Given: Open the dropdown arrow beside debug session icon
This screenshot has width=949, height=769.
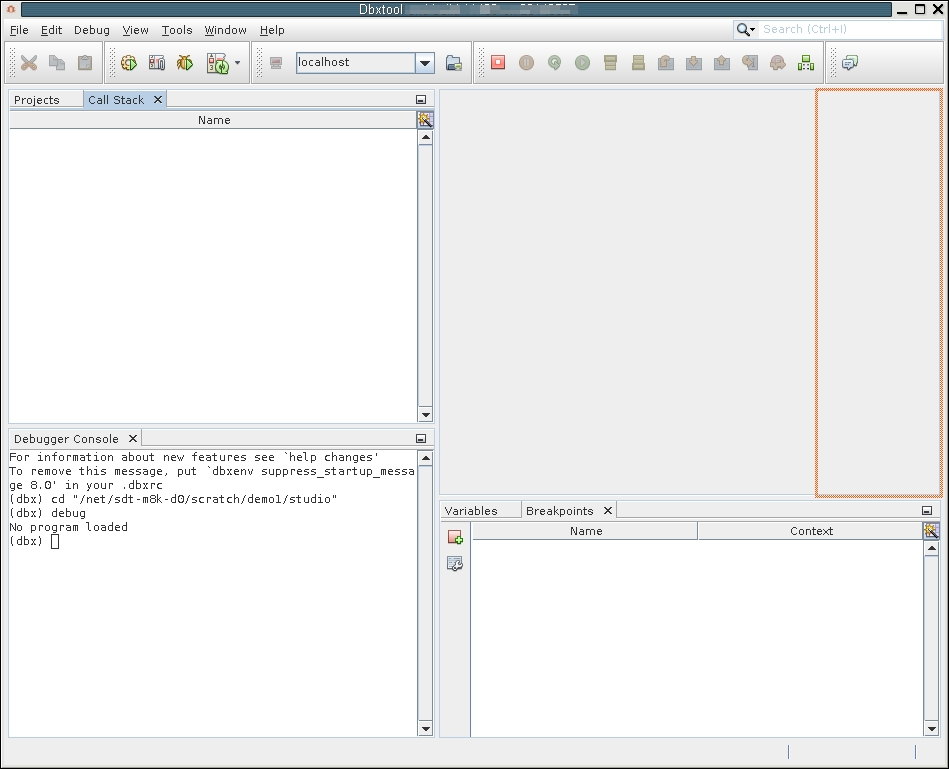Looking at the screenshot, I should tap(237, 62).
